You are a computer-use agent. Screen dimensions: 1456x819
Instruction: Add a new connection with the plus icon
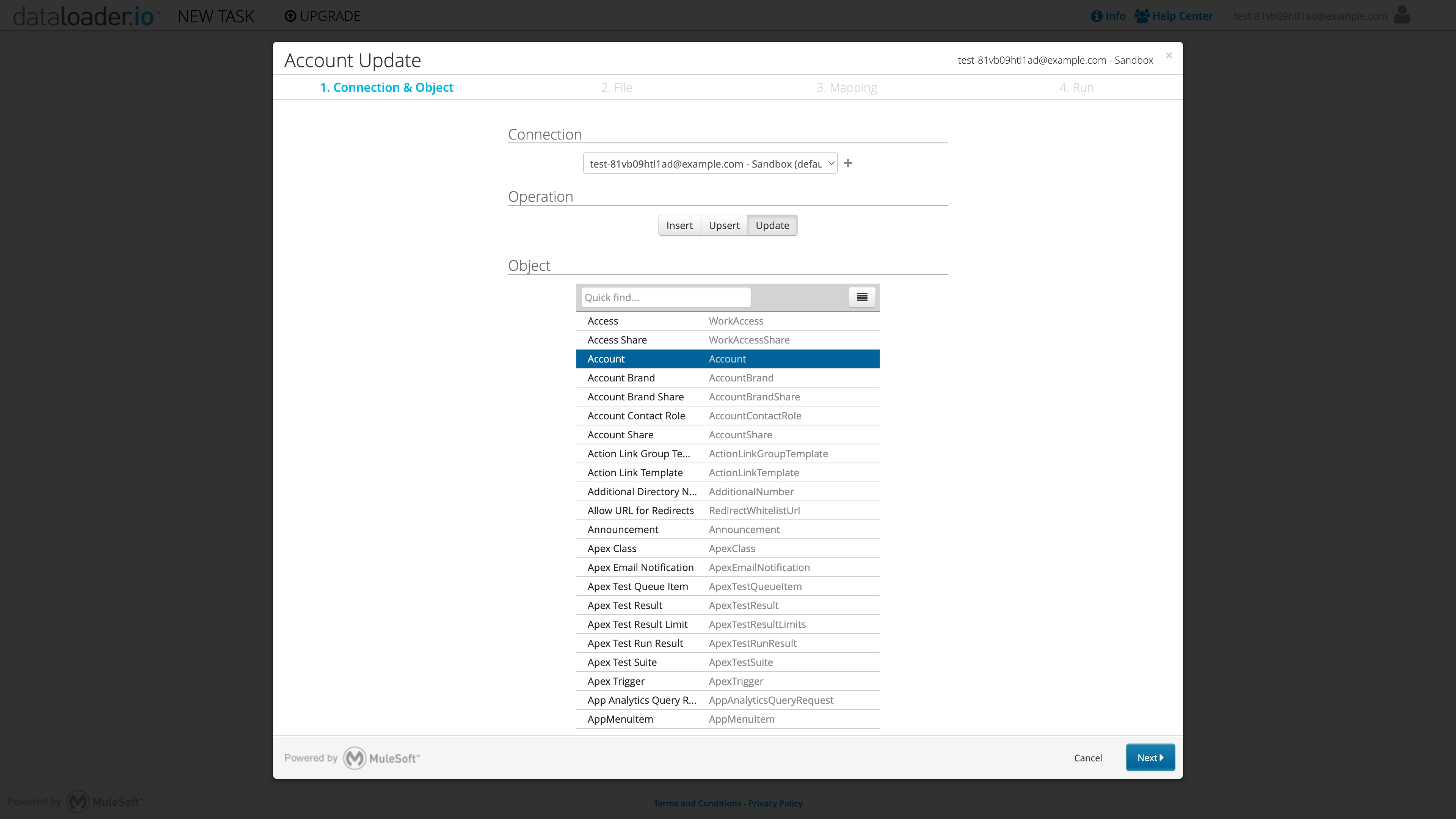848,163
